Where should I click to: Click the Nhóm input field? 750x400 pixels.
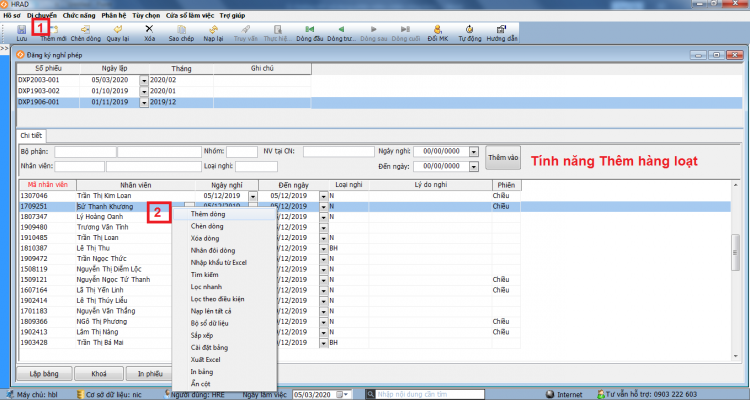coord(242,152)
